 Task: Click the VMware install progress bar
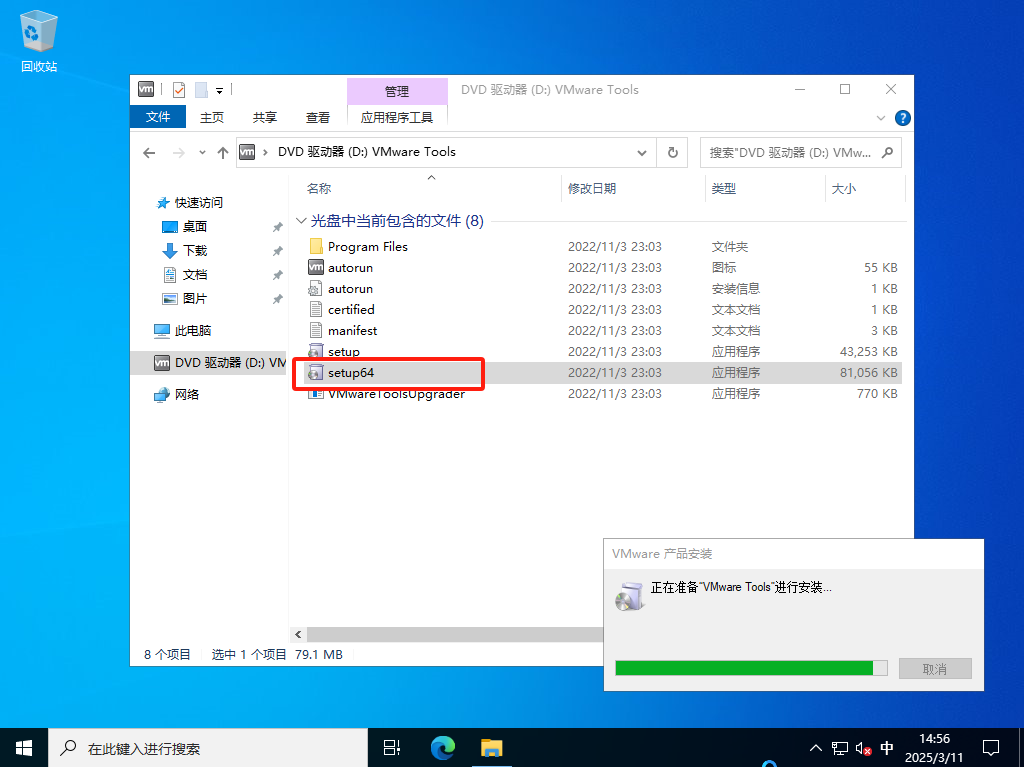[x=751, y=668]
